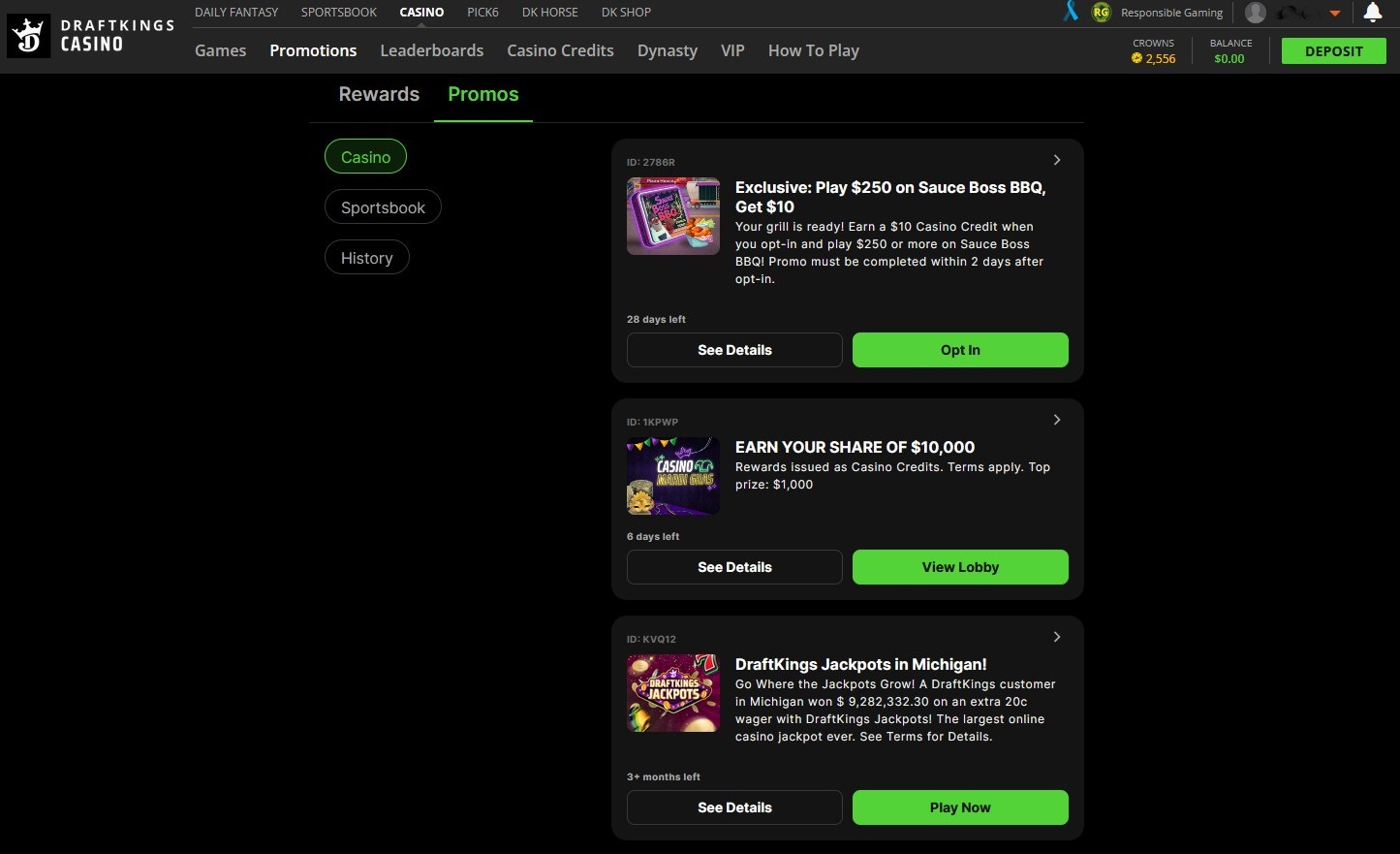This screenshot has width=1400, height=854.
Task: Click the Opt In button
Action: point(959,350)
